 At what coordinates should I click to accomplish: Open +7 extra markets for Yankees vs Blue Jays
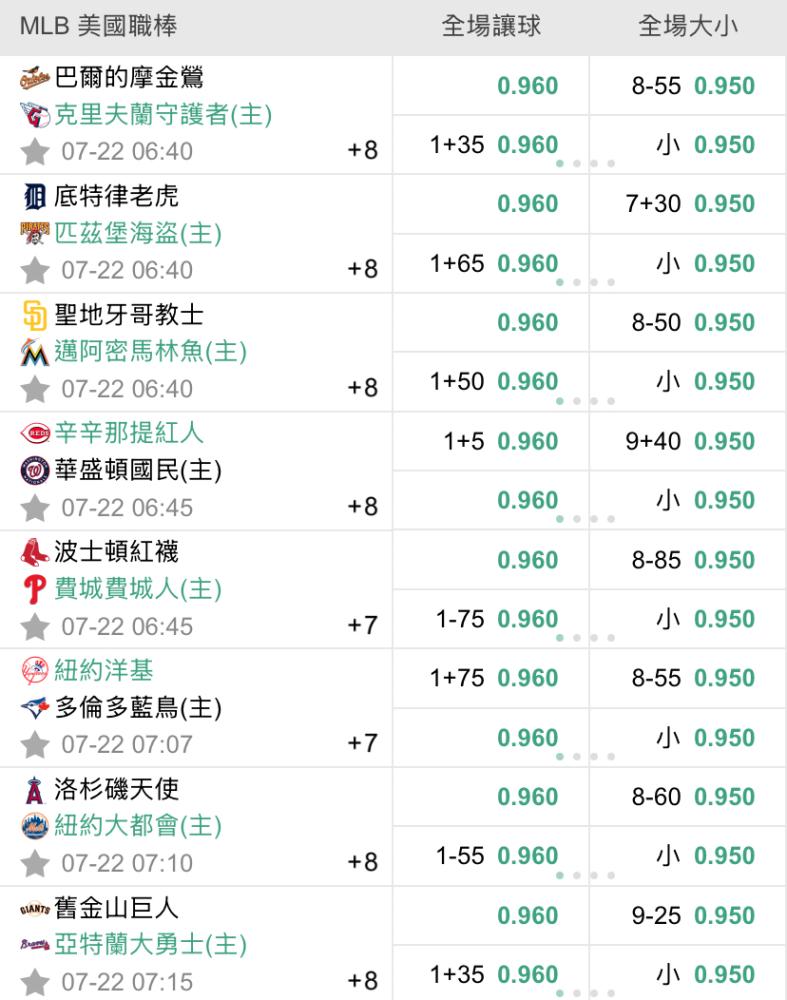coord(362,743)
